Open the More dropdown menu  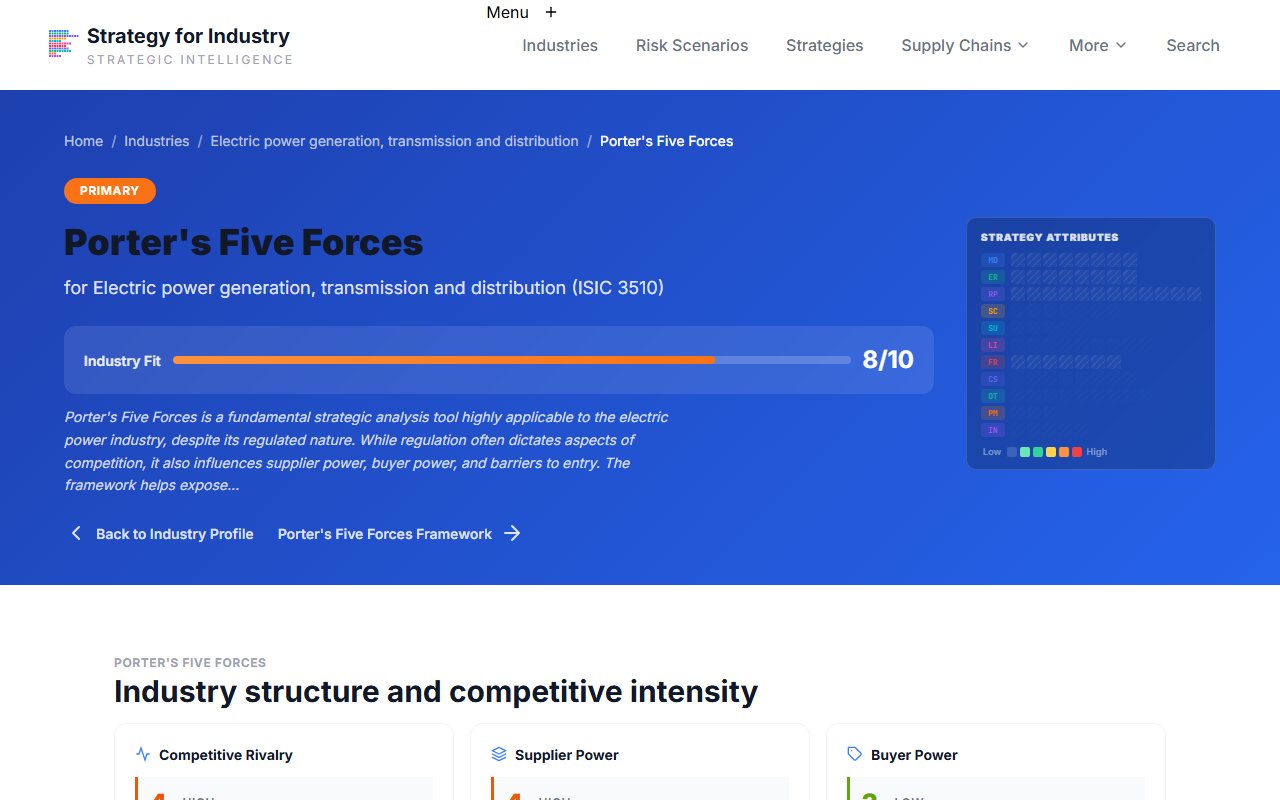click(x=1096, y=45)
